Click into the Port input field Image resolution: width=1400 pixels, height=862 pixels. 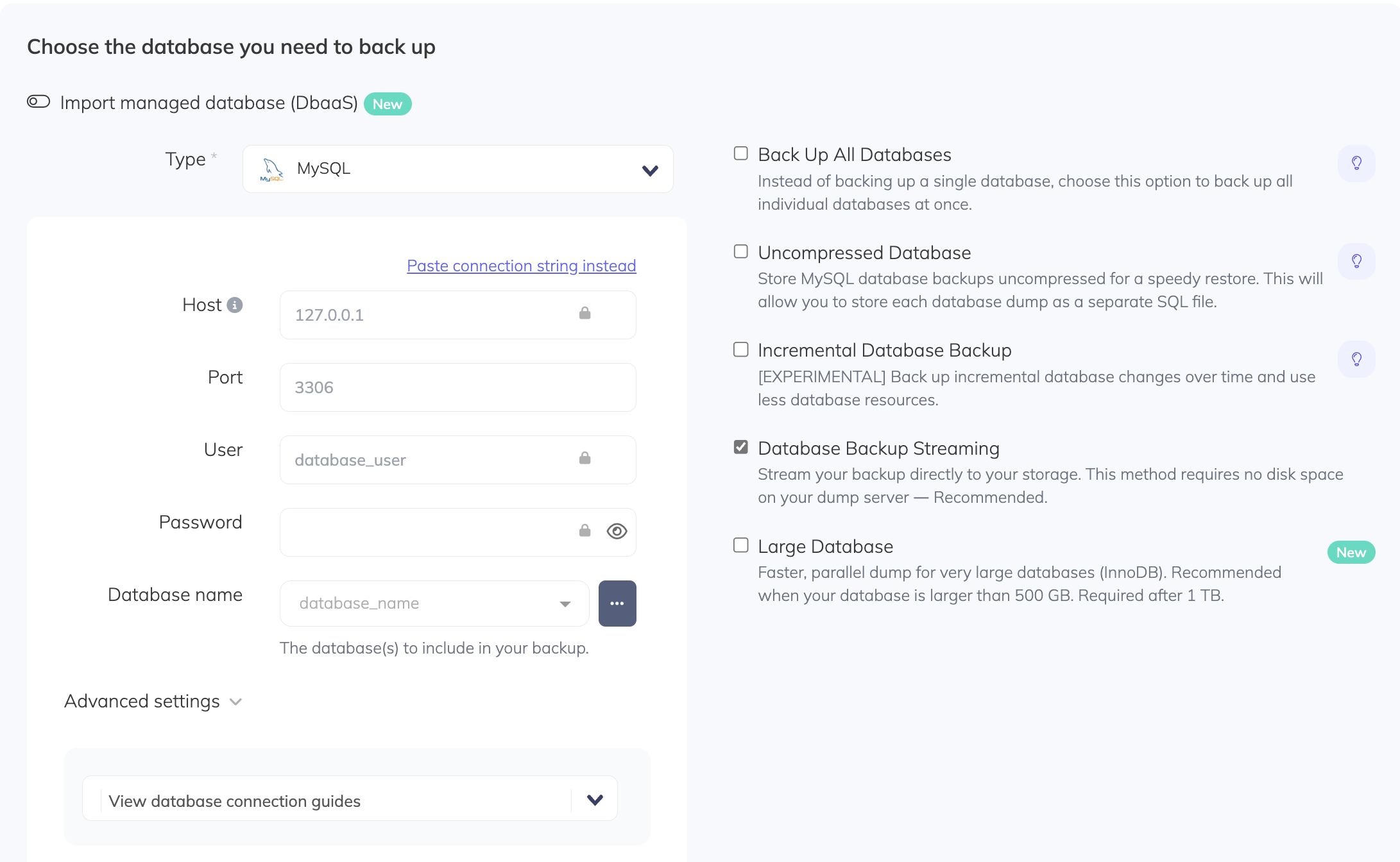[457, 387]
